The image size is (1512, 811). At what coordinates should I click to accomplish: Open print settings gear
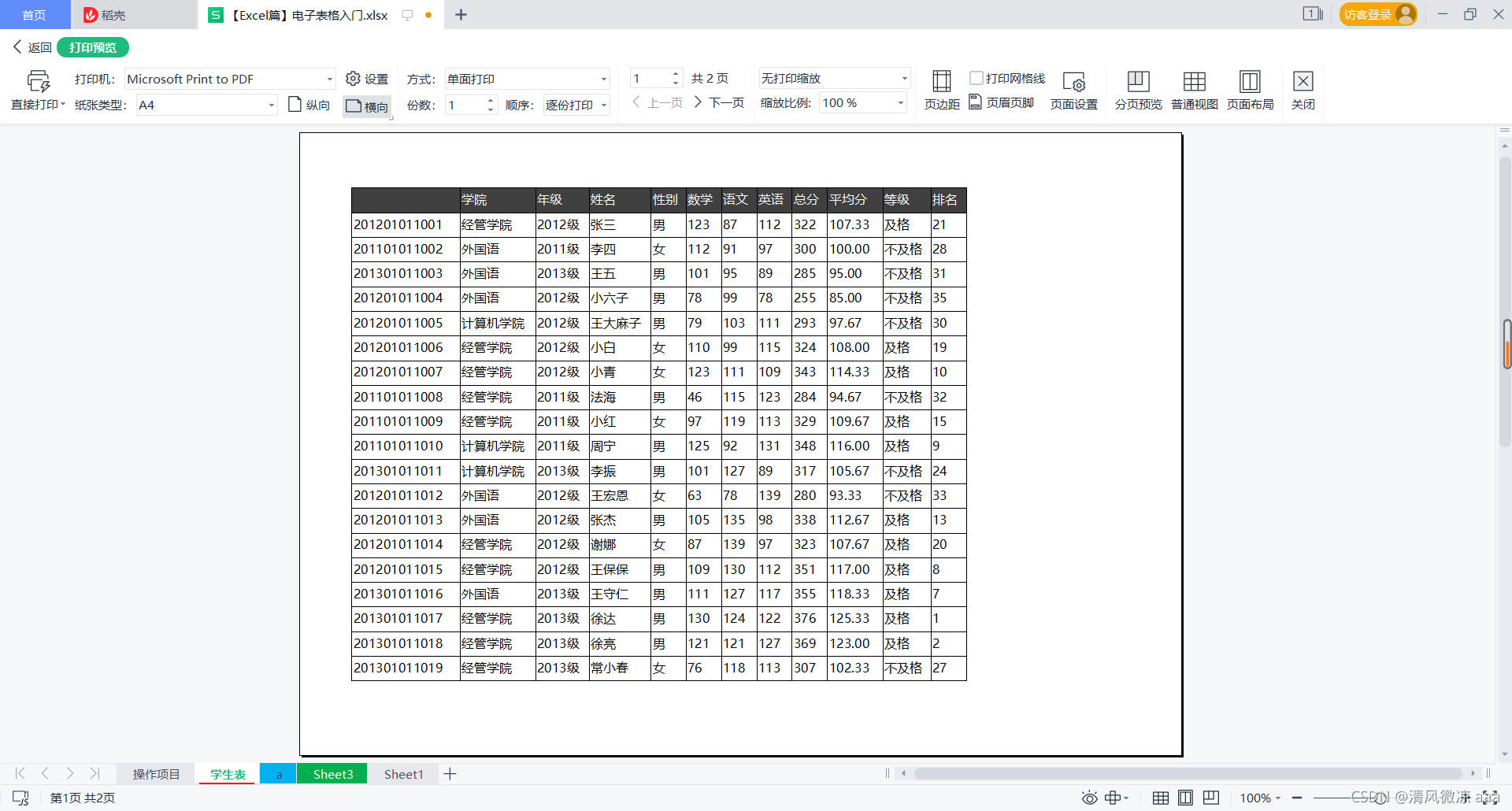pyautogui.click(x=367, y=79)
